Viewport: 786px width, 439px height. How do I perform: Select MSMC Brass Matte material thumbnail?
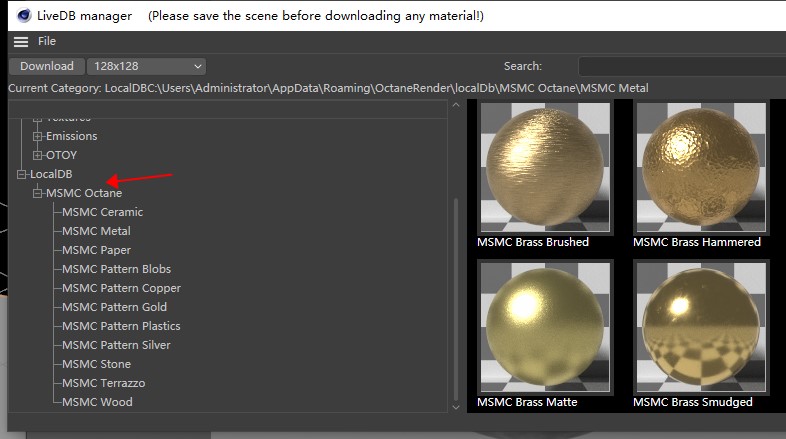pyautogui.click(x=545, y=327)
